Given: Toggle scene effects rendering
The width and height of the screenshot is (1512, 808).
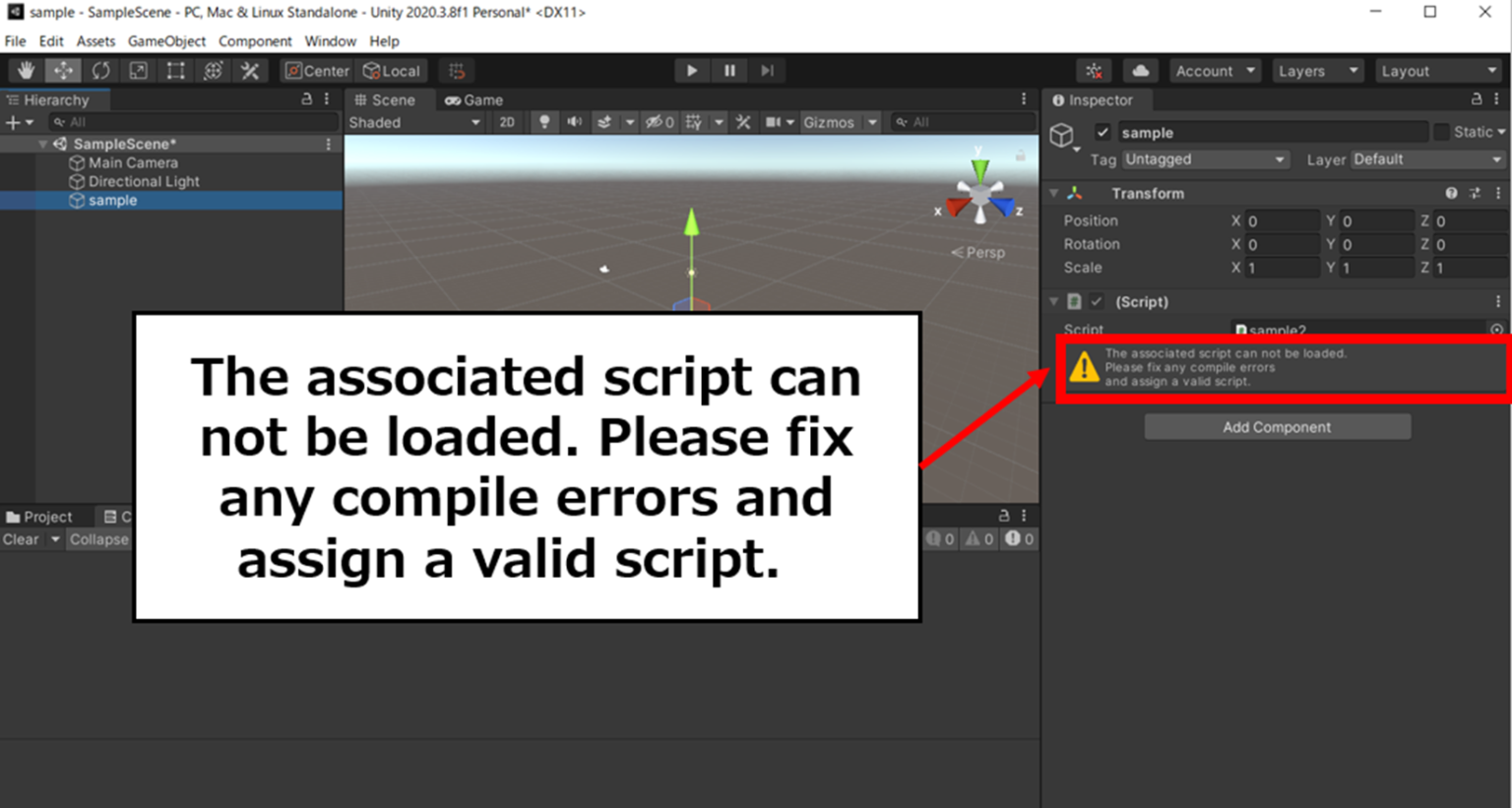Looking at the screenshot, I should (x=604, y=122).
